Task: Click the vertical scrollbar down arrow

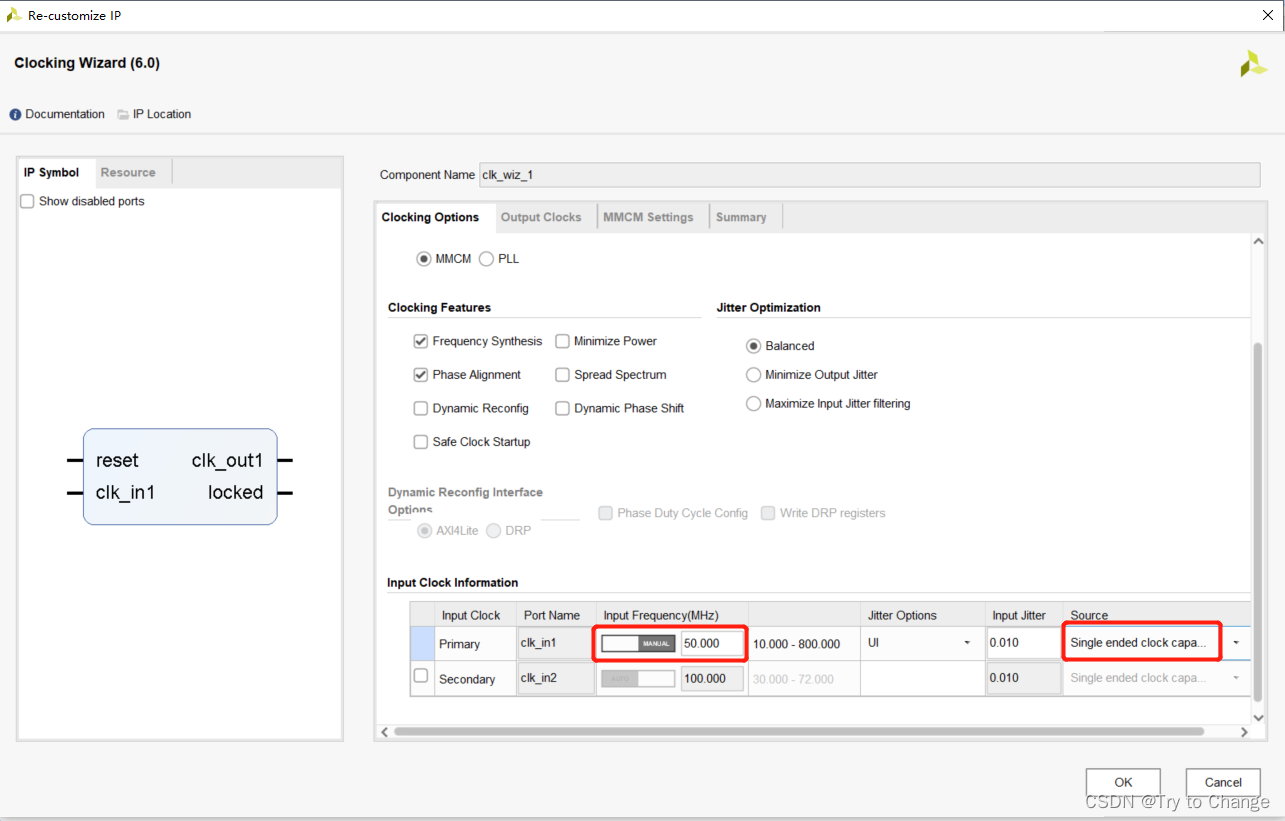Action: (1258, 717)
